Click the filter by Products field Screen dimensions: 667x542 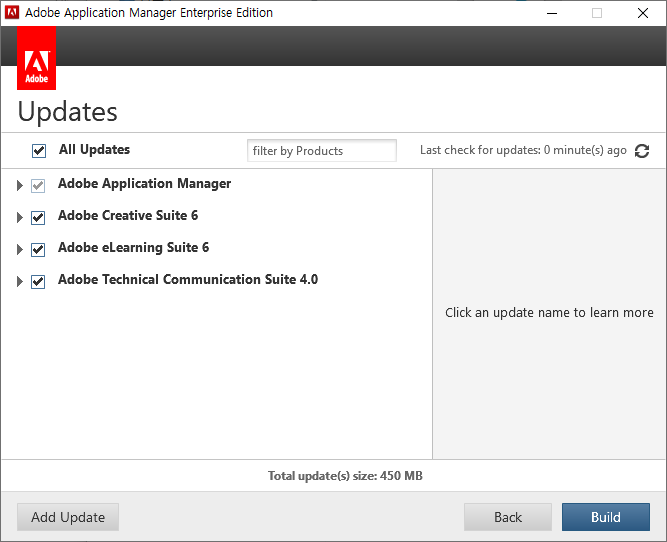[x=322, y=151]
